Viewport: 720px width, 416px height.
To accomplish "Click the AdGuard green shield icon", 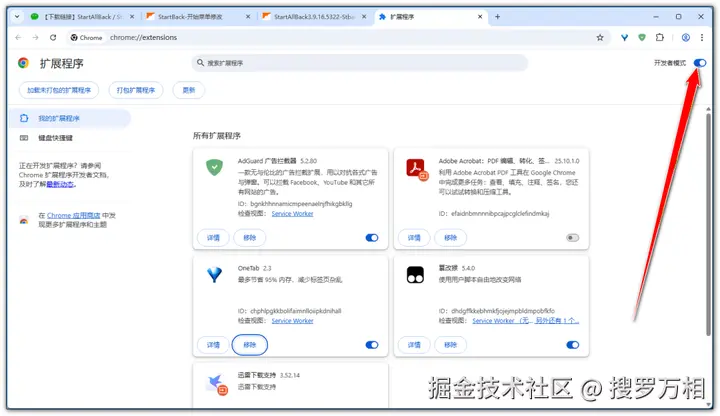I will click(214, 167).
